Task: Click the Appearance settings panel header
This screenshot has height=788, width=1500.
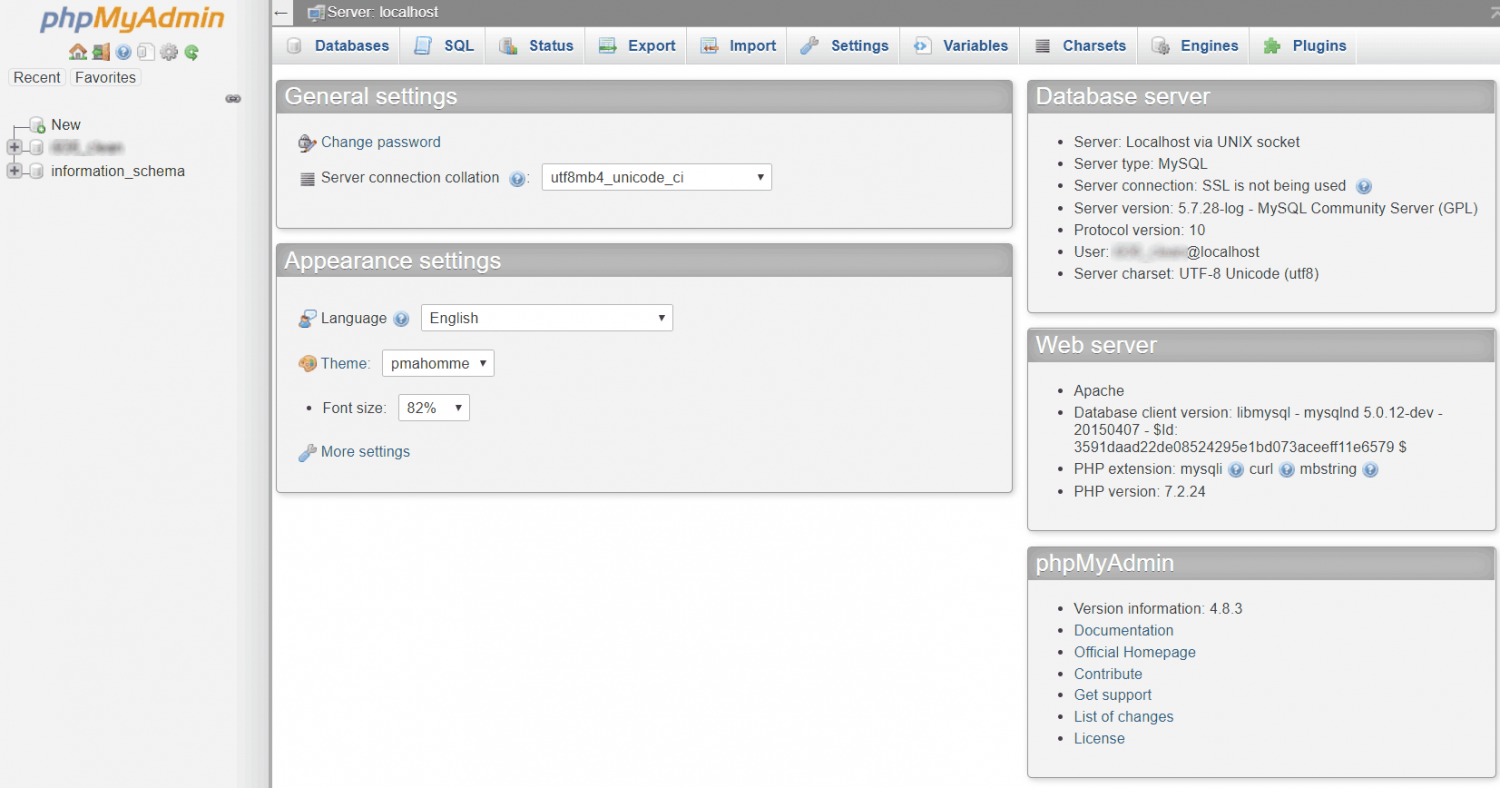Action: point(644,261)
